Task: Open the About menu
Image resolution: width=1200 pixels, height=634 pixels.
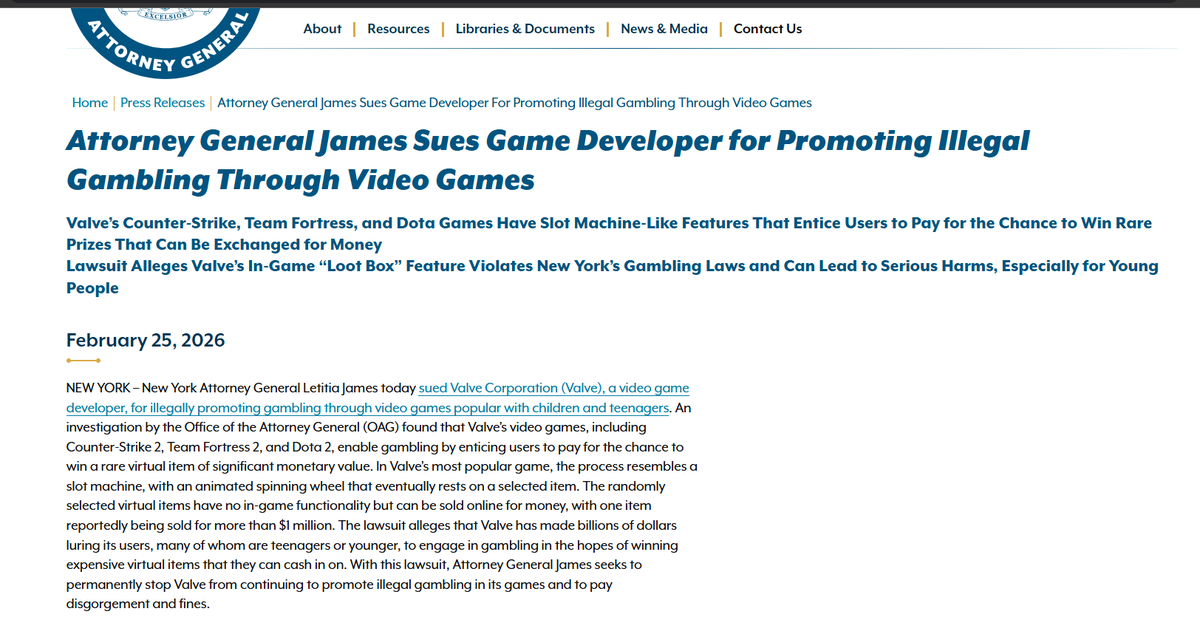Action: pos(322,29)
